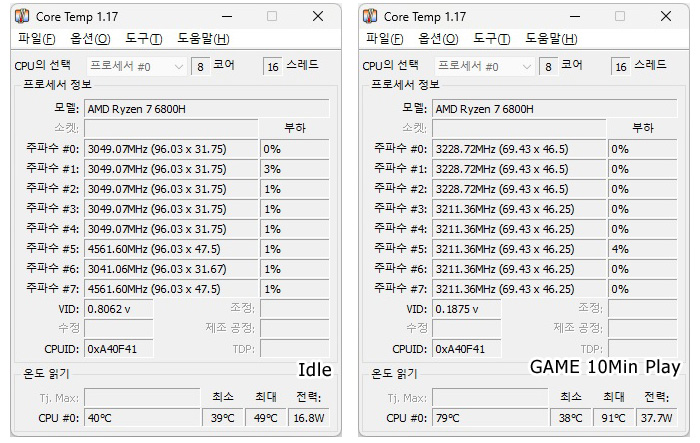Click empty Tj. Max field in GAME window

(491, 397)
